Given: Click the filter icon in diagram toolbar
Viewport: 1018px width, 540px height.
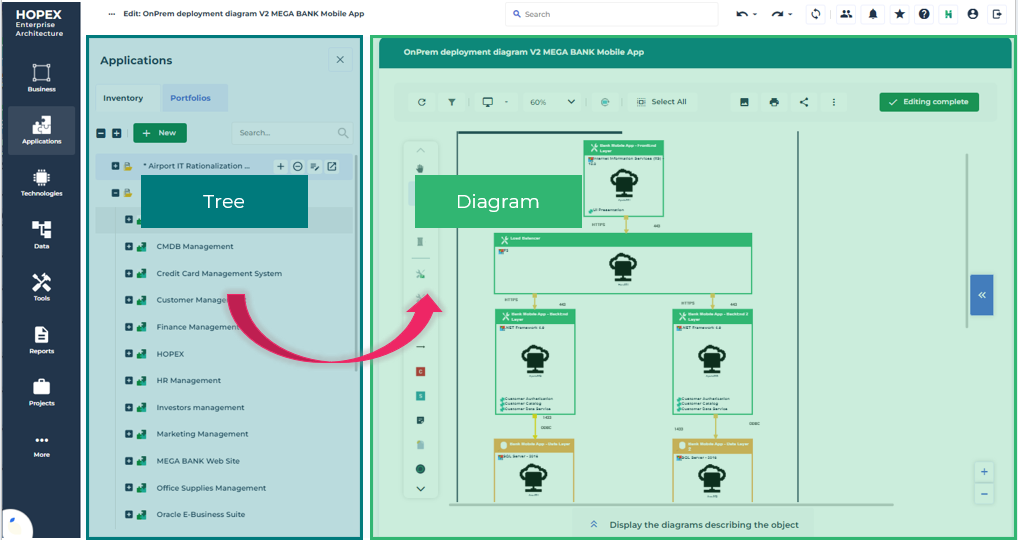Looking at the screenshot, I should click(x=452, y=102).
